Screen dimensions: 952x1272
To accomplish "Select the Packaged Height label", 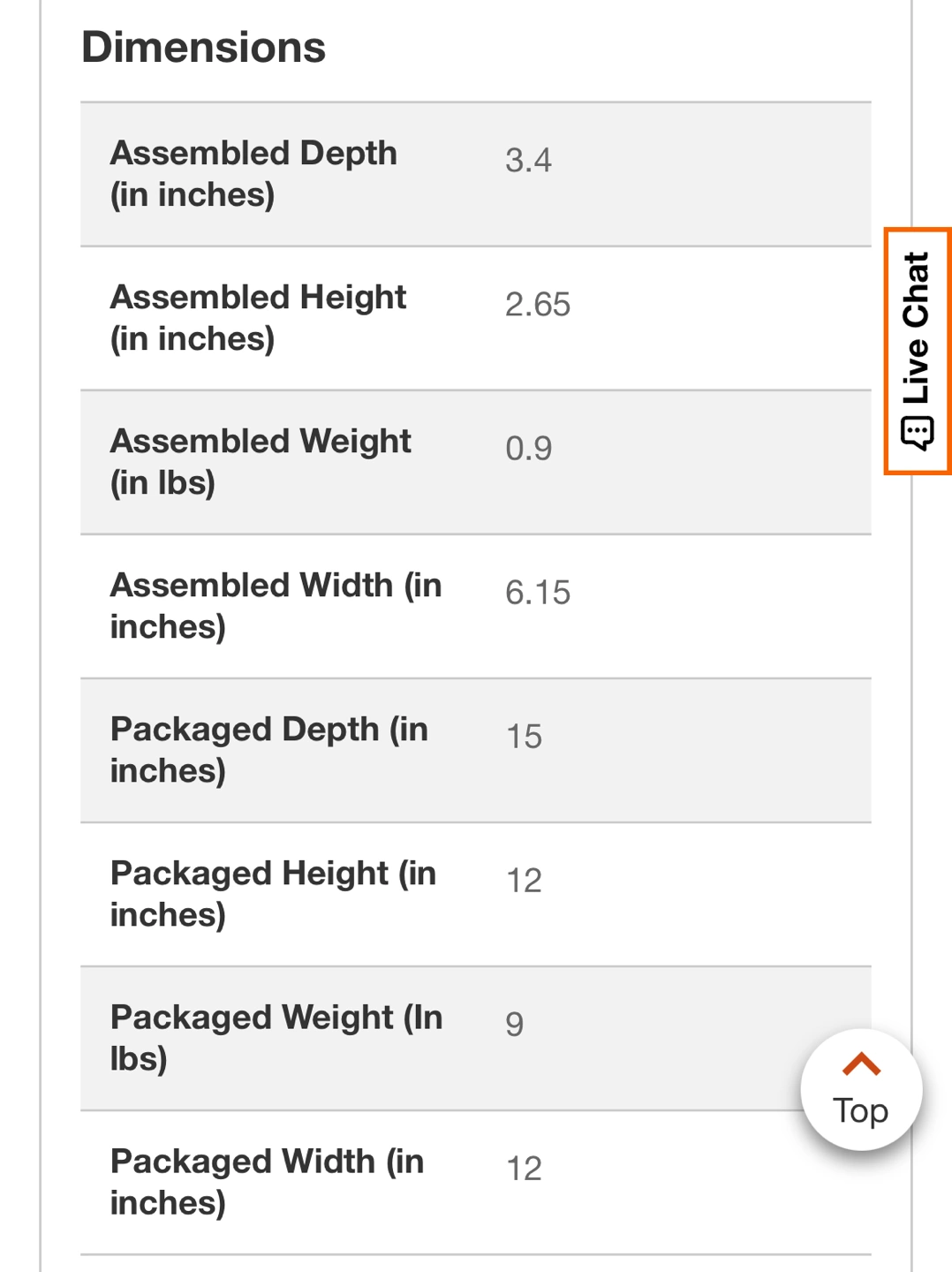I will [x=273, y=894].
